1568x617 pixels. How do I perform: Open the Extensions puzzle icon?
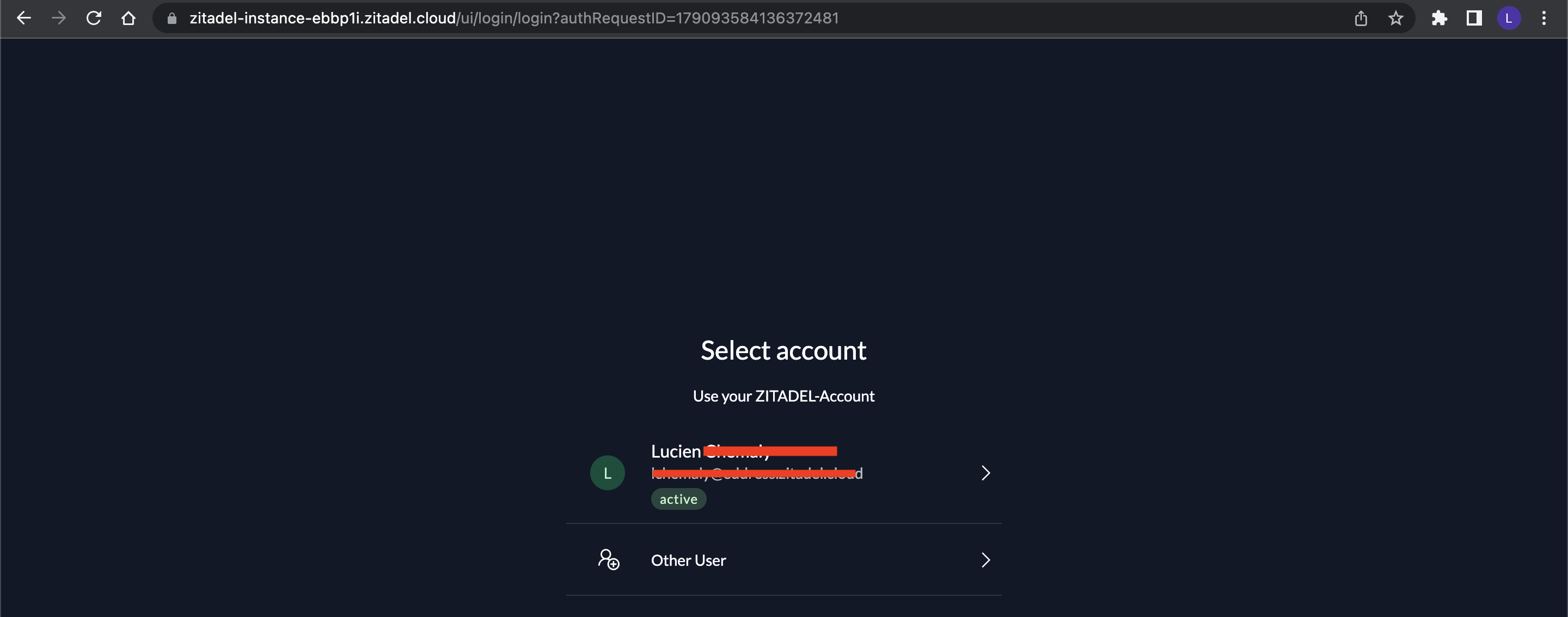click(x=1439, y=18)
